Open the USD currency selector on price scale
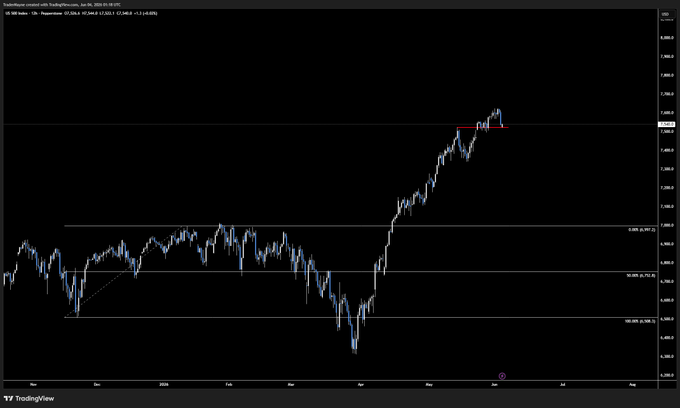The image size is (680, 408). tap(666, 14)
